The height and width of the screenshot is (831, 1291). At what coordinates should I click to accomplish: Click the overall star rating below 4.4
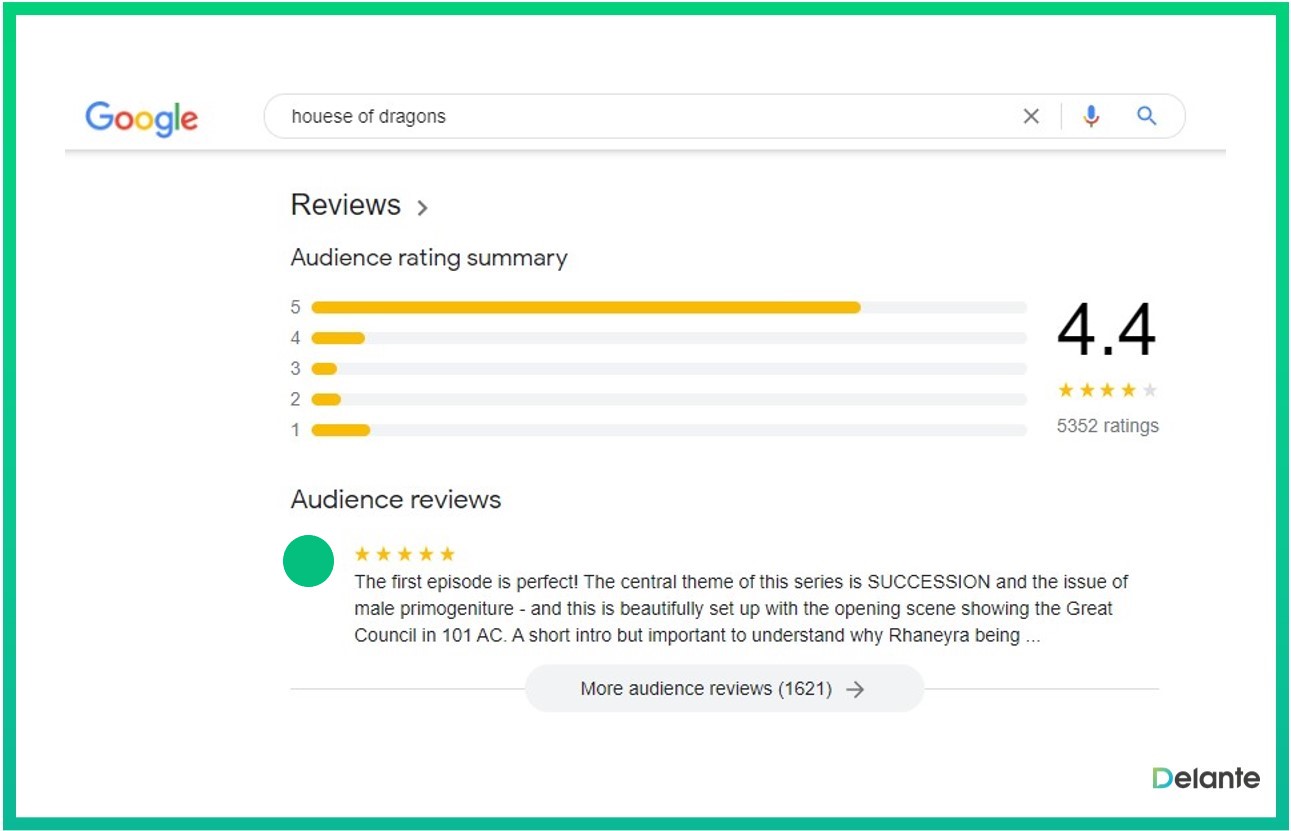[1107, 390]
